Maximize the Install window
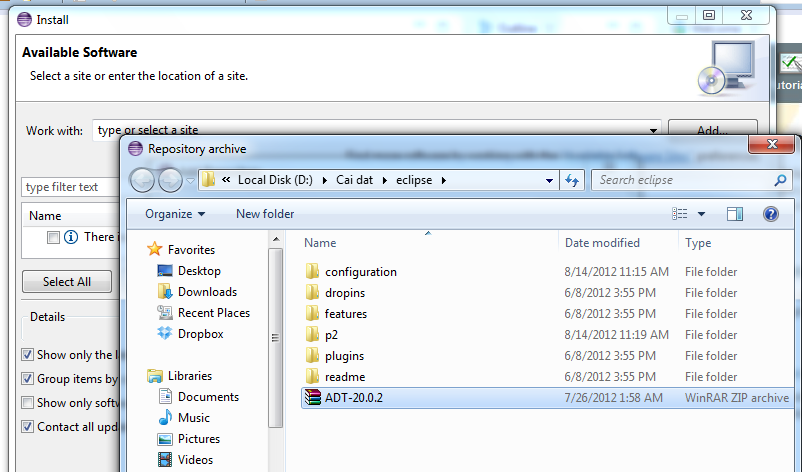This screenshot has width=802, height=472. pyautogui.click(x=709, y=15)
